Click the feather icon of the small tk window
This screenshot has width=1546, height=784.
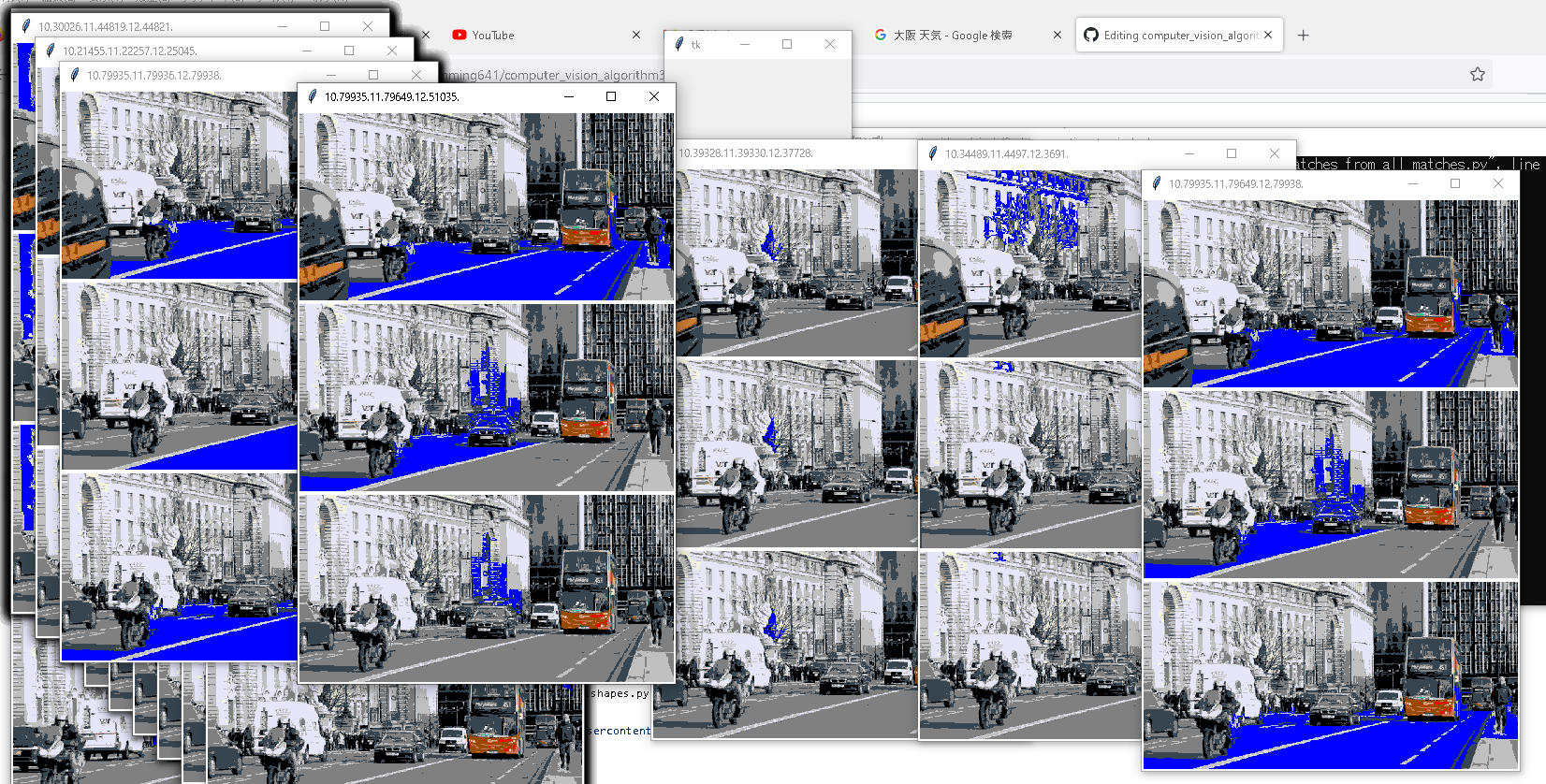pos(679,44)
